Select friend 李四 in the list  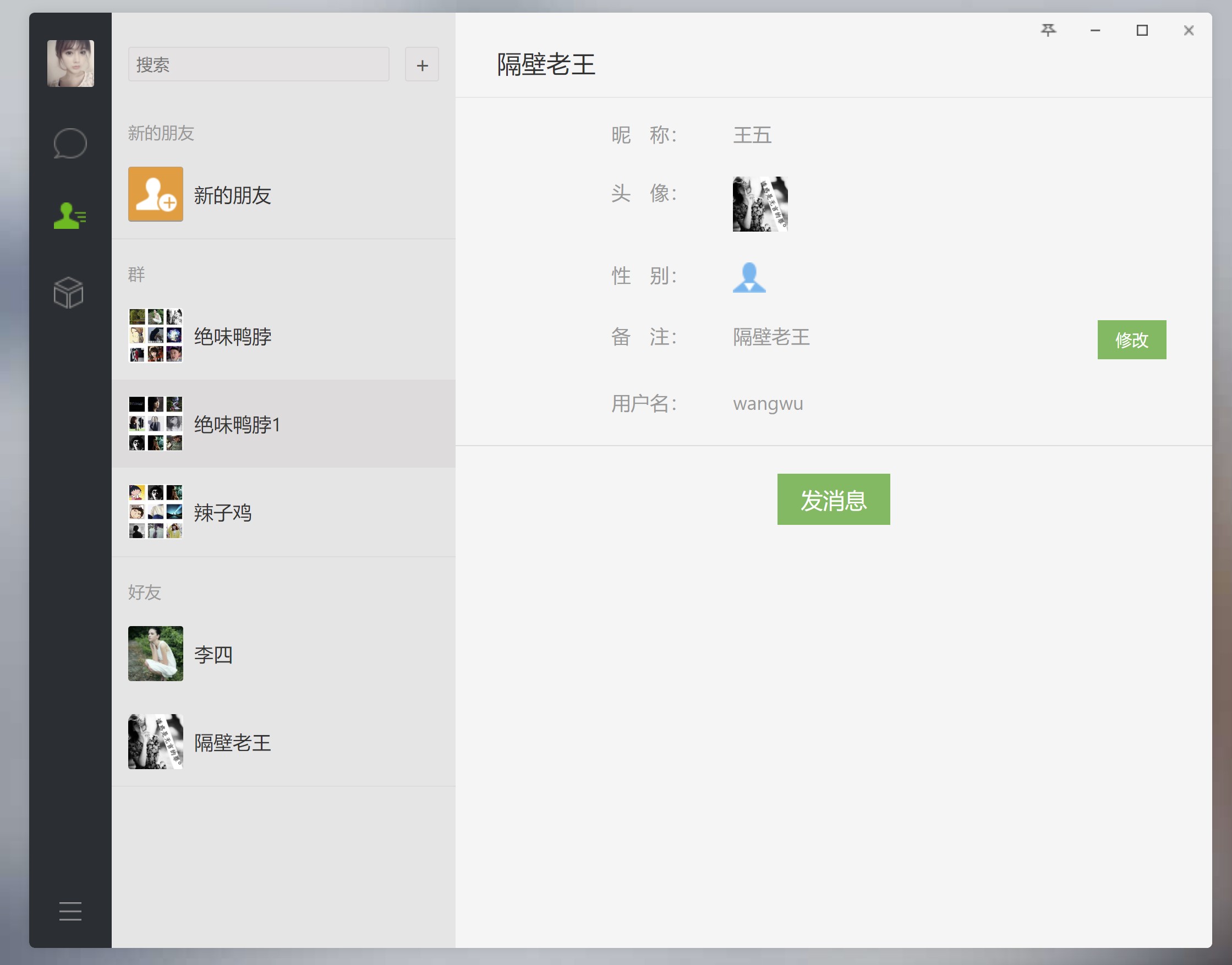point(213,655)
